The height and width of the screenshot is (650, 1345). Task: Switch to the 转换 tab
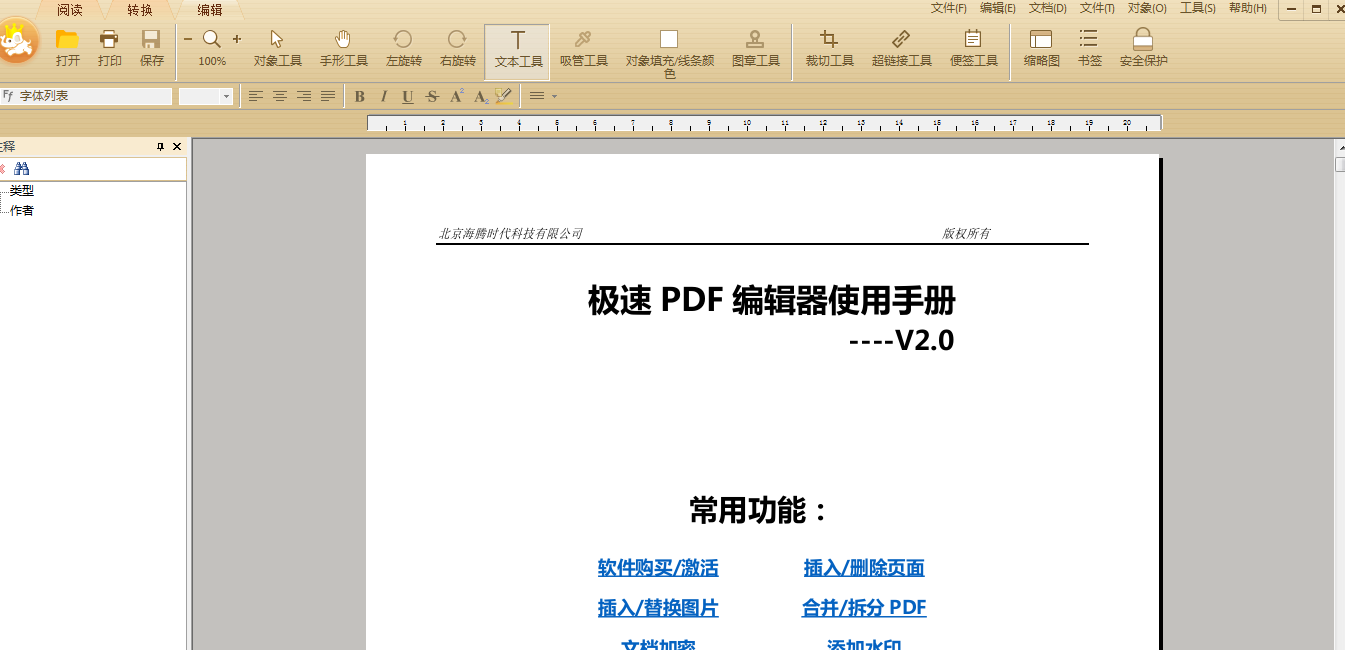pyautogui.click(x=140, y=10)
